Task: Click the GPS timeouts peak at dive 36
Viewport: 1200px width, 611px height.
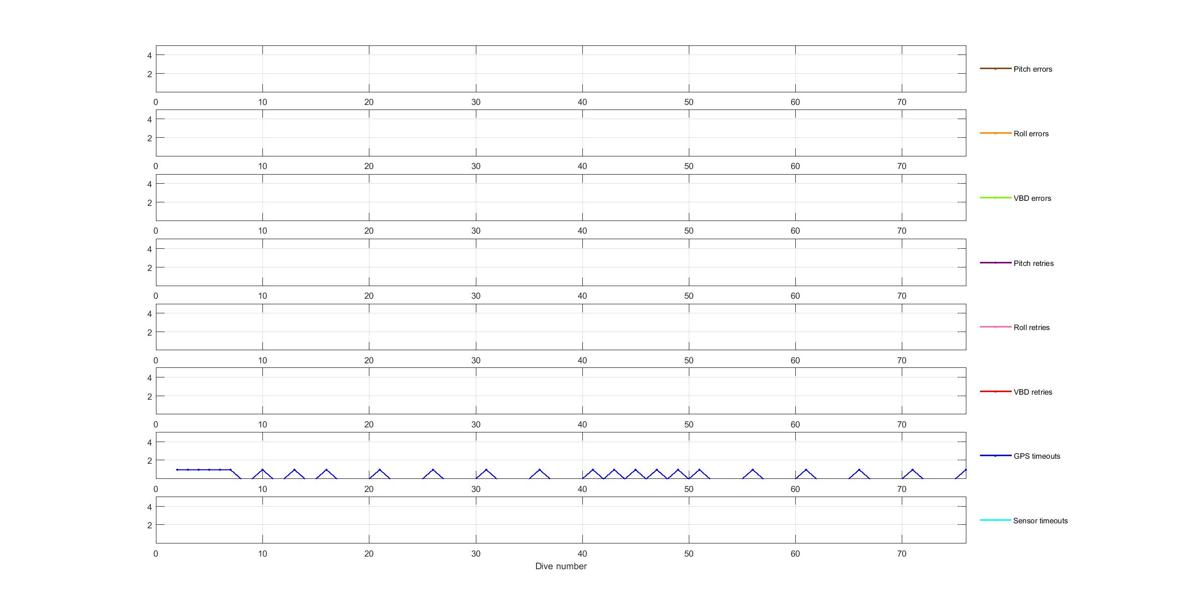Action: pos(539,469)
